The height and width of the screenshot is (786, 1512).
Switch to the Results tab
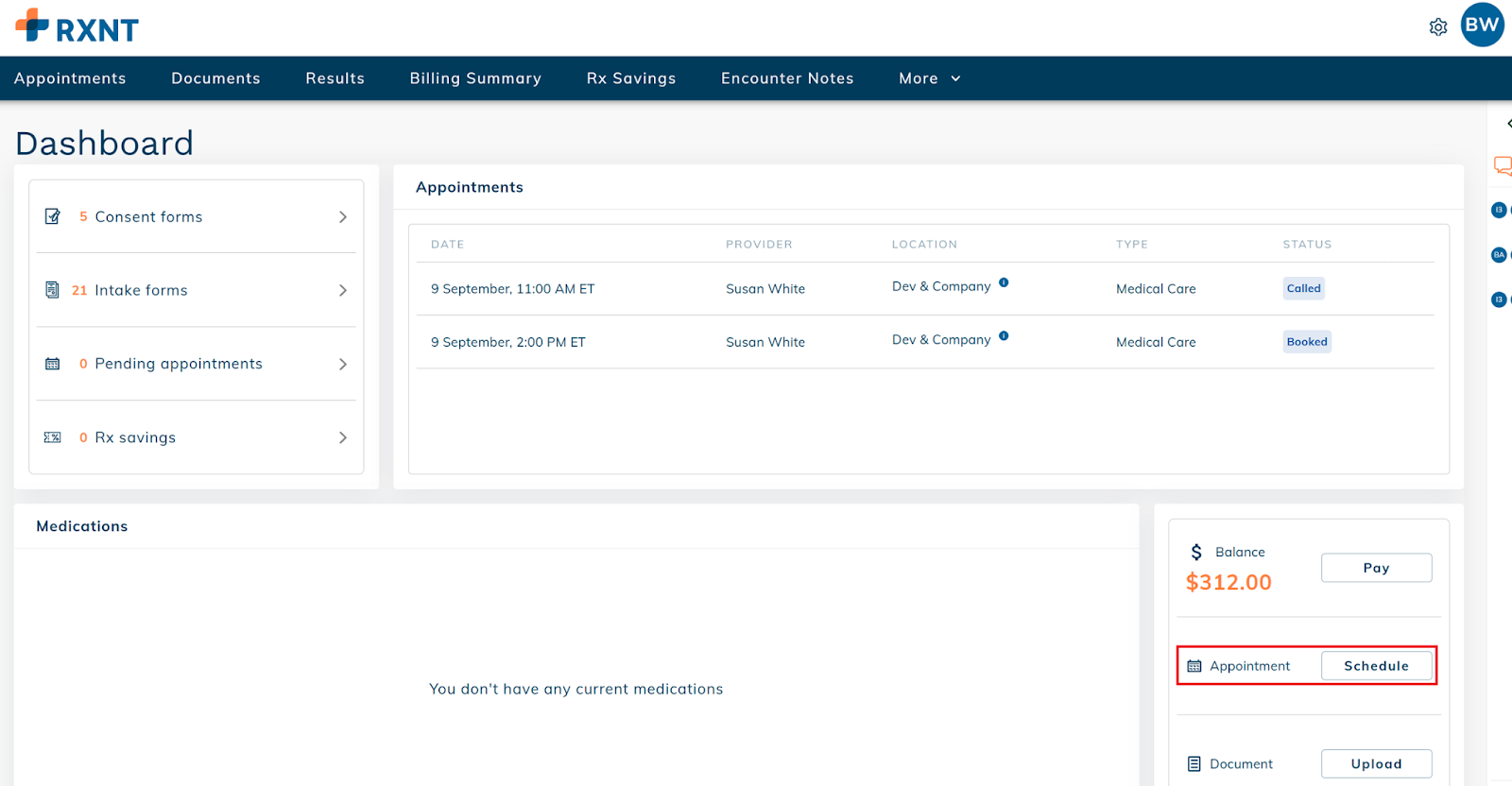(335, 78)
